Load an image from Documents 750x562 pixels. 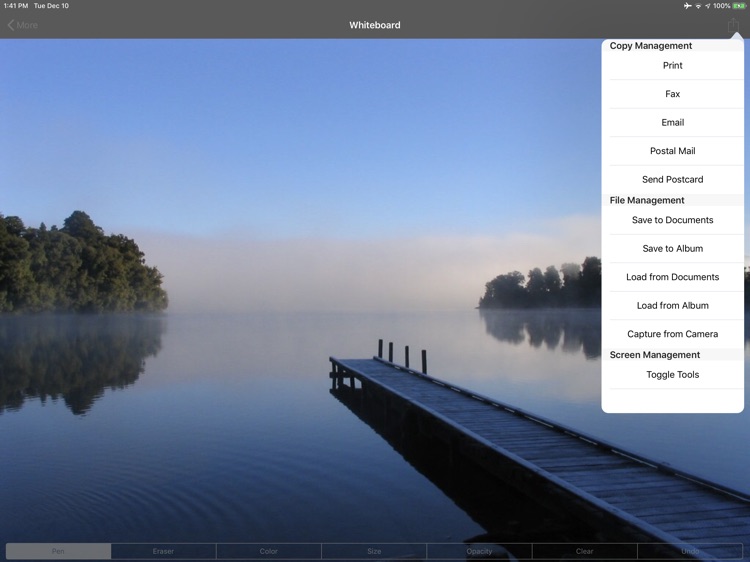[673, 277]
